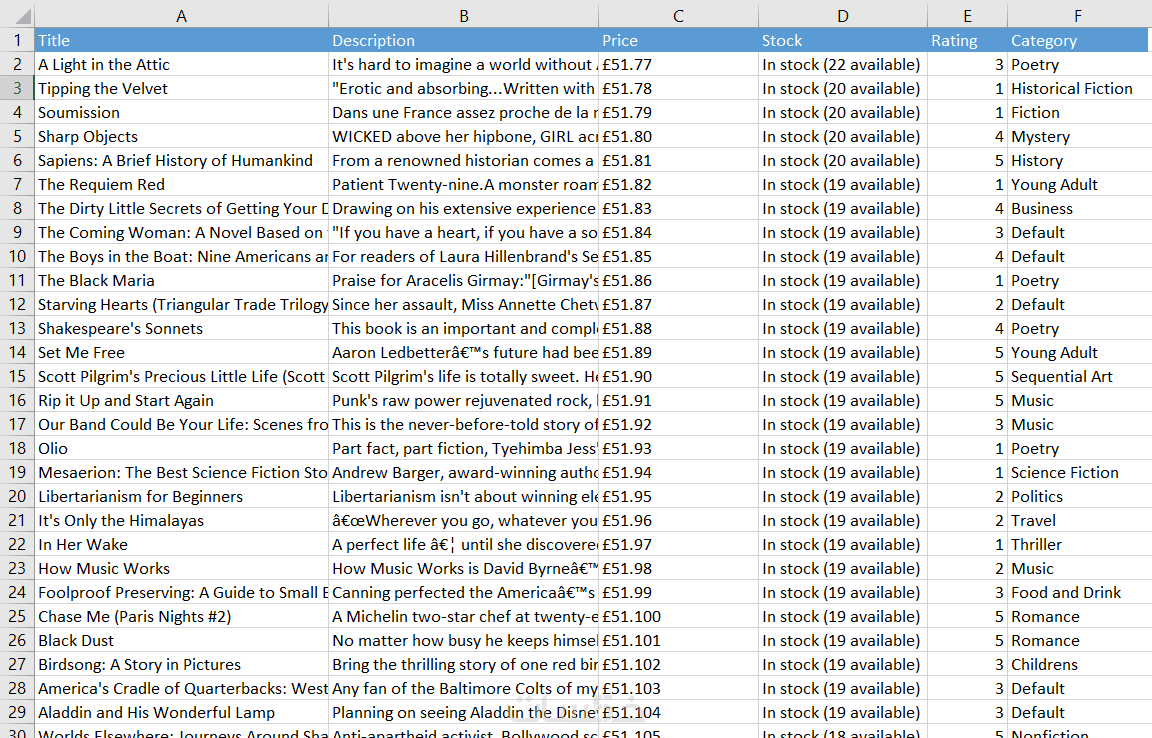Select column C header
Screen dimensions: 1152x738
pyautogui.click(x=678, y=15)
